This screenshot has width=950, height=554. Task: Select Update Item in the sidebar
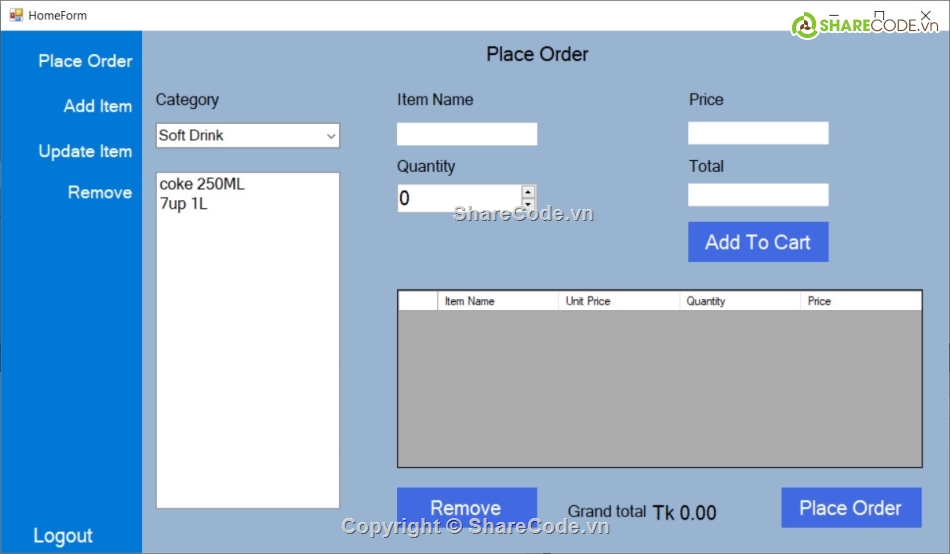point(85,151)
